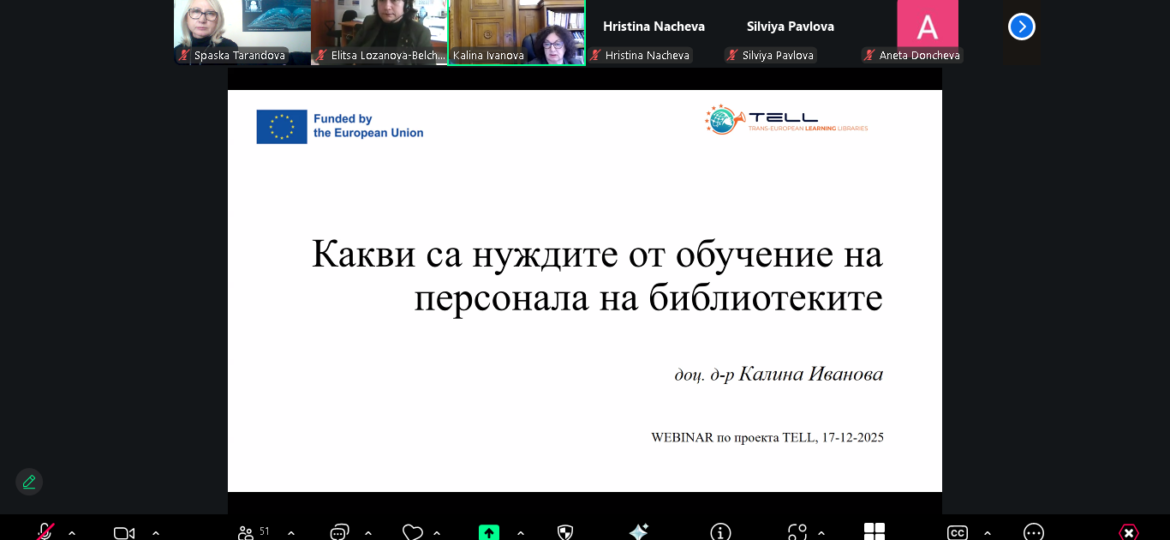Click the EU flag emblem on slide
The image size is (1170, 540).
click(x=282, y=127)
